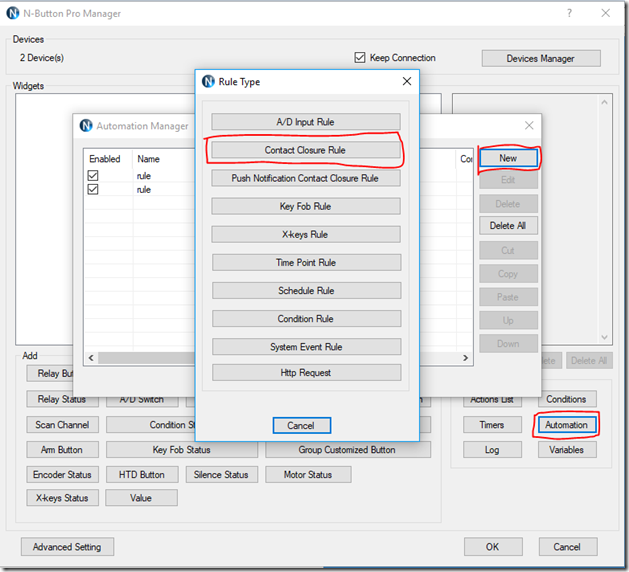Select Contact Closure Rule
The image size is (629, 572).
tap(306, 150)
